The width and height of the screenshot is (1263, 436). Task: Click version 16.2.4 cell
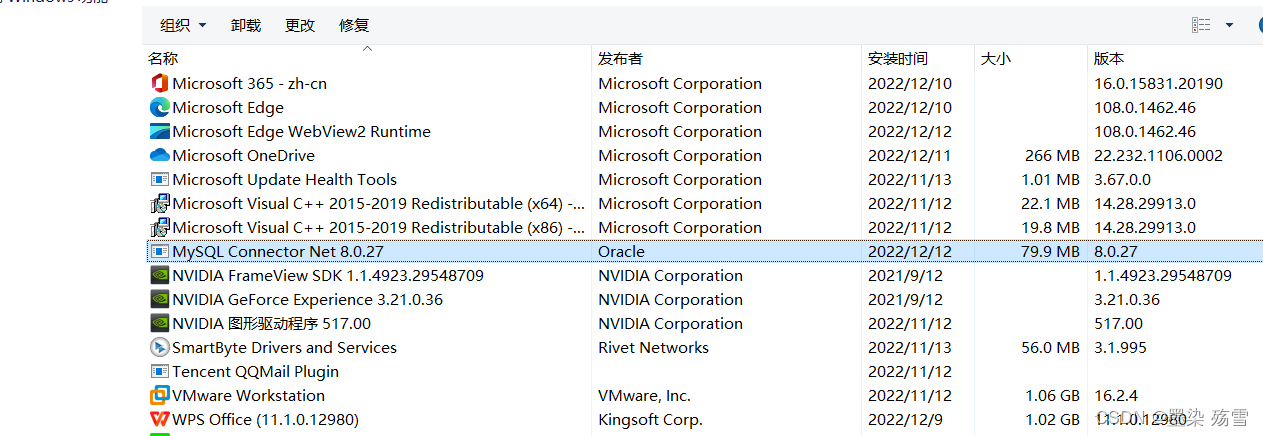[1115, 395]
